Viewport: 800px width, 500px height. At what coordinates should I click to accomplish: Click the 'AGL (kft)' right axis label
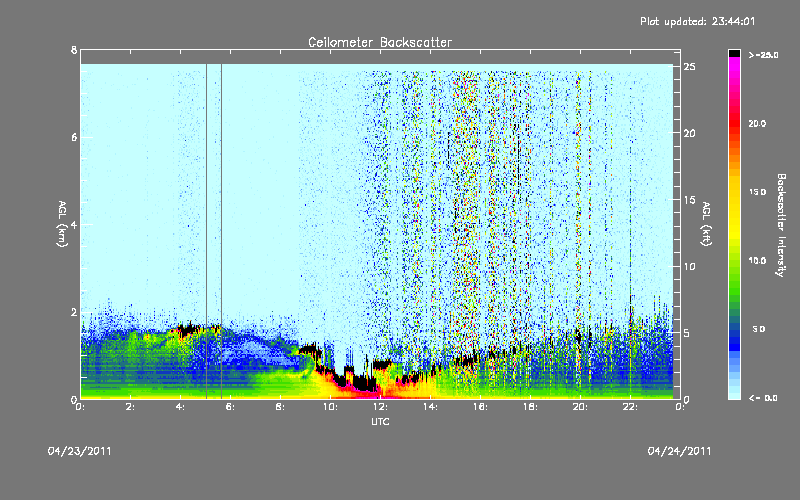(706, 224)
